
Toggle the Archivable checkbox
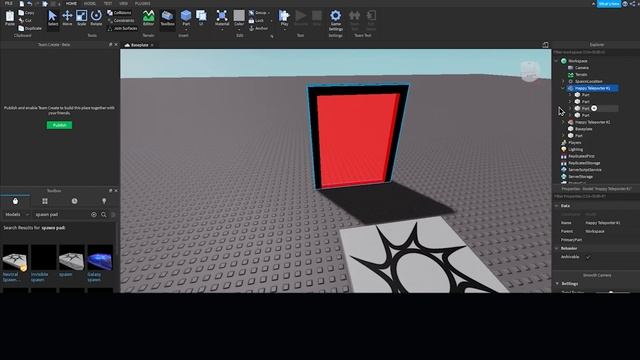click(588, 257)
